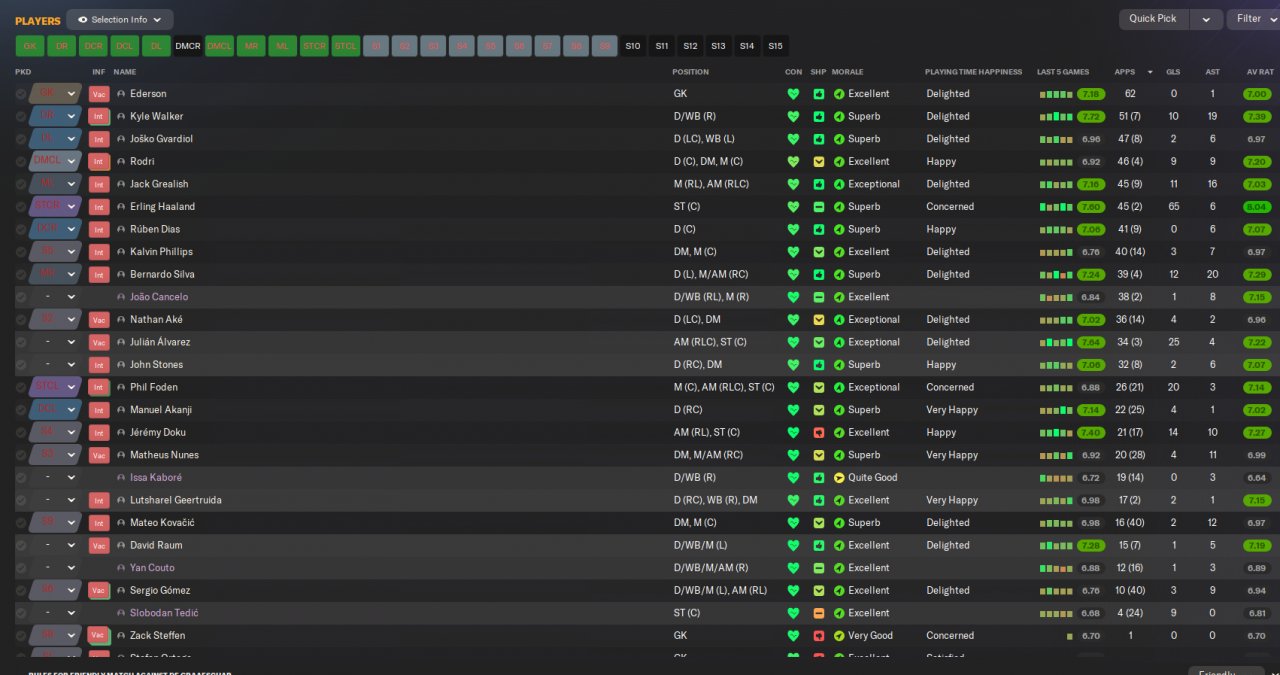Toggle John Stones' picked checkmark
1280x675 pixels.
pyautogui.click(x=20, y=365)
